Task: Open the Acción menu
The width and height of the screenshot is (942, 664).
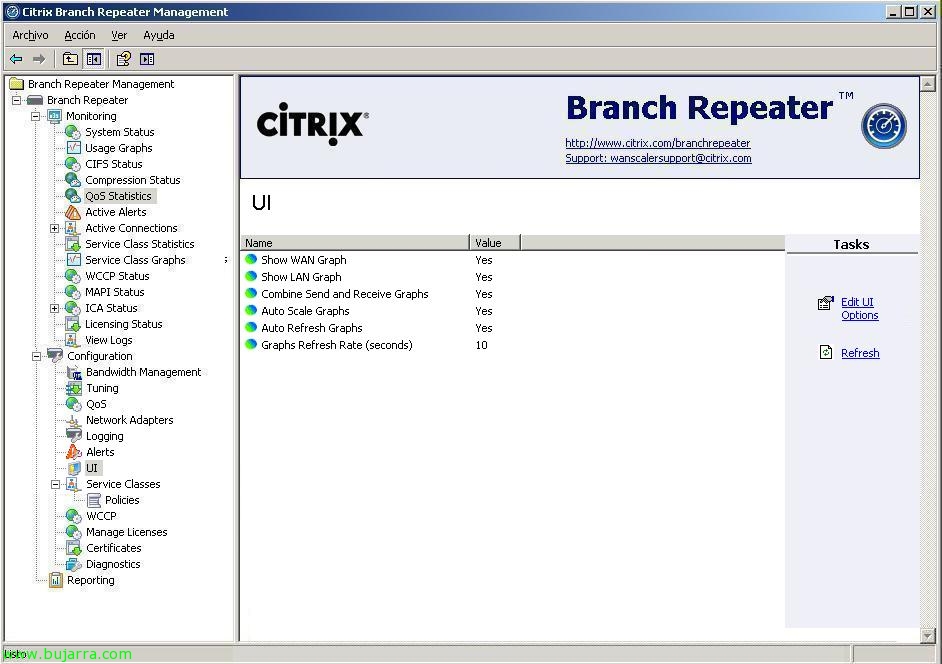Action: (x=80, y=35)
